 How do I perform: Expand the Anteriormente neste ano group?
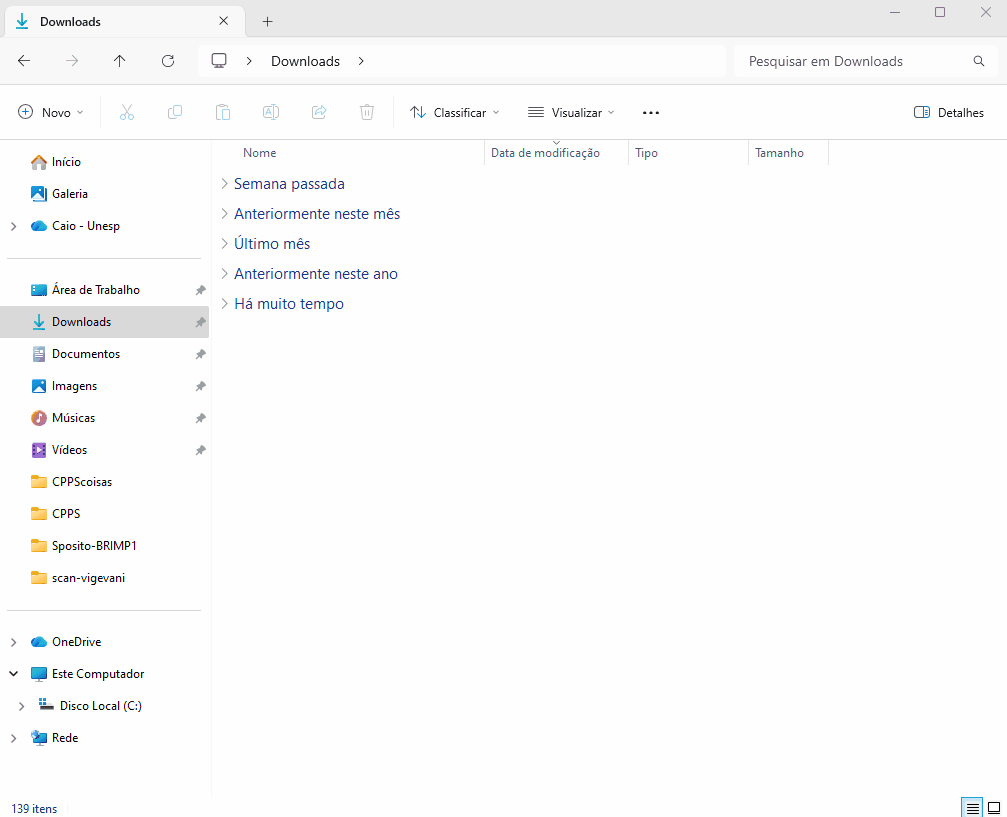coord(224,274)
